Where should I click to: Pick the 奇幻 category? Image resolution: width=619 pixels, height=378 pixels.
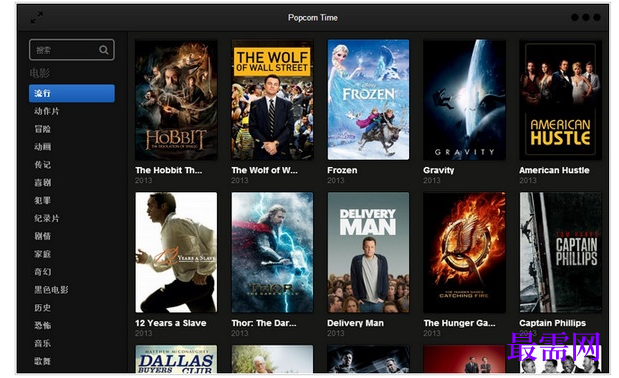click(42, 272)
